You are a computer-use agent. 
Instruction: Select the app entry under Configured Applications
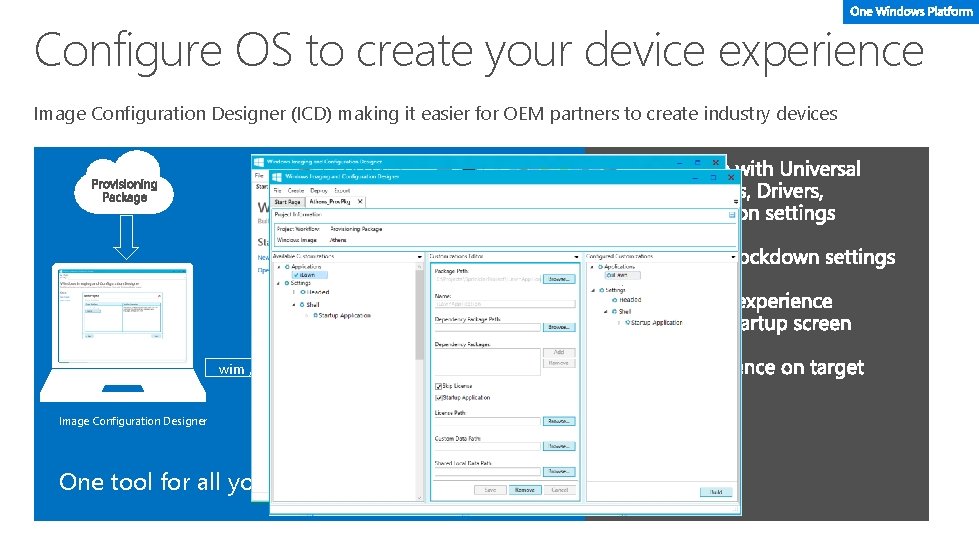[x=622, y=275]
